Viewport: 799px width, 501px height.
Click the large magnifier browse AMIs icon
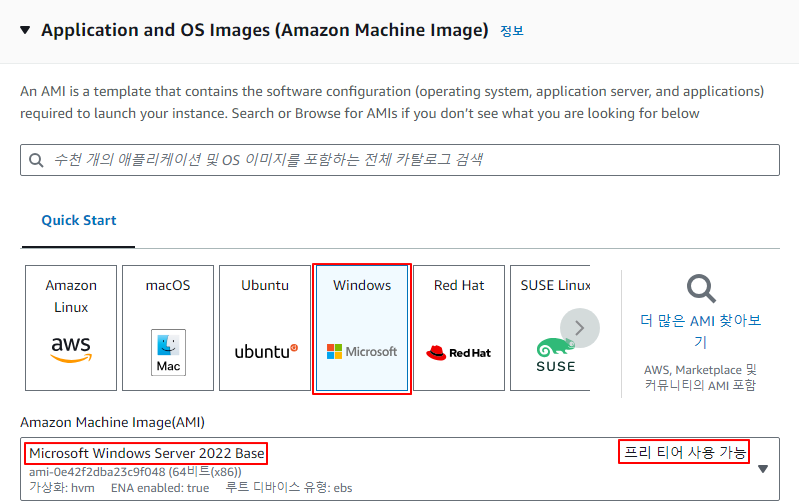coord(701,288)
